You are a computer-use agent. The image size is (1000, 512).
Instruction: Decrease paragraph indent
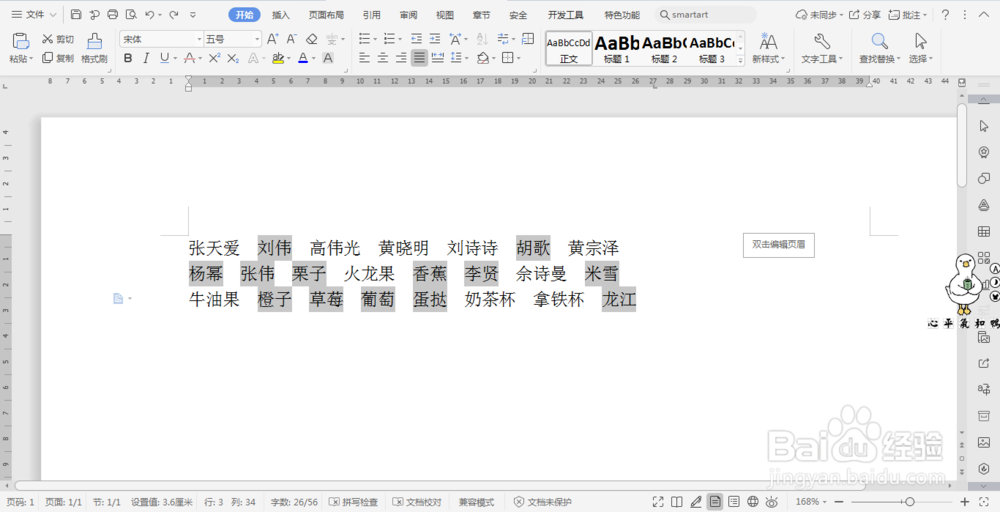416,39
